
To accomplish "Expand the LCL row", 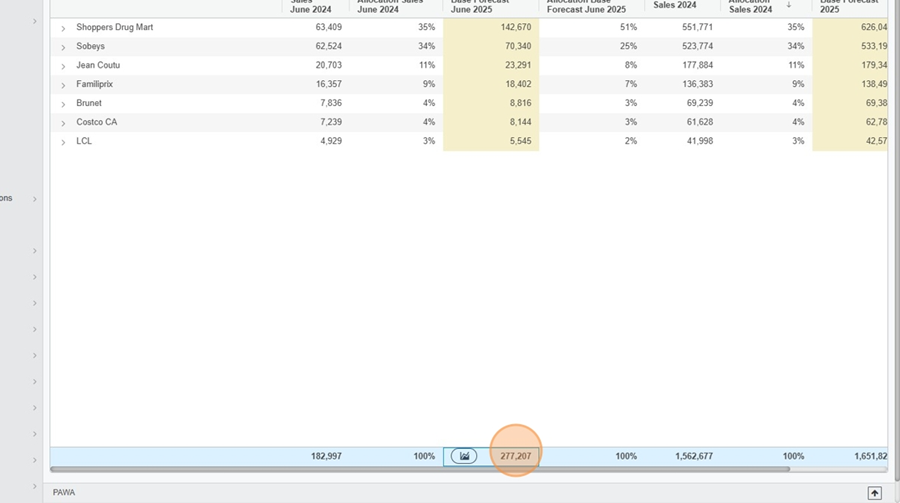I will pos(63,141).
